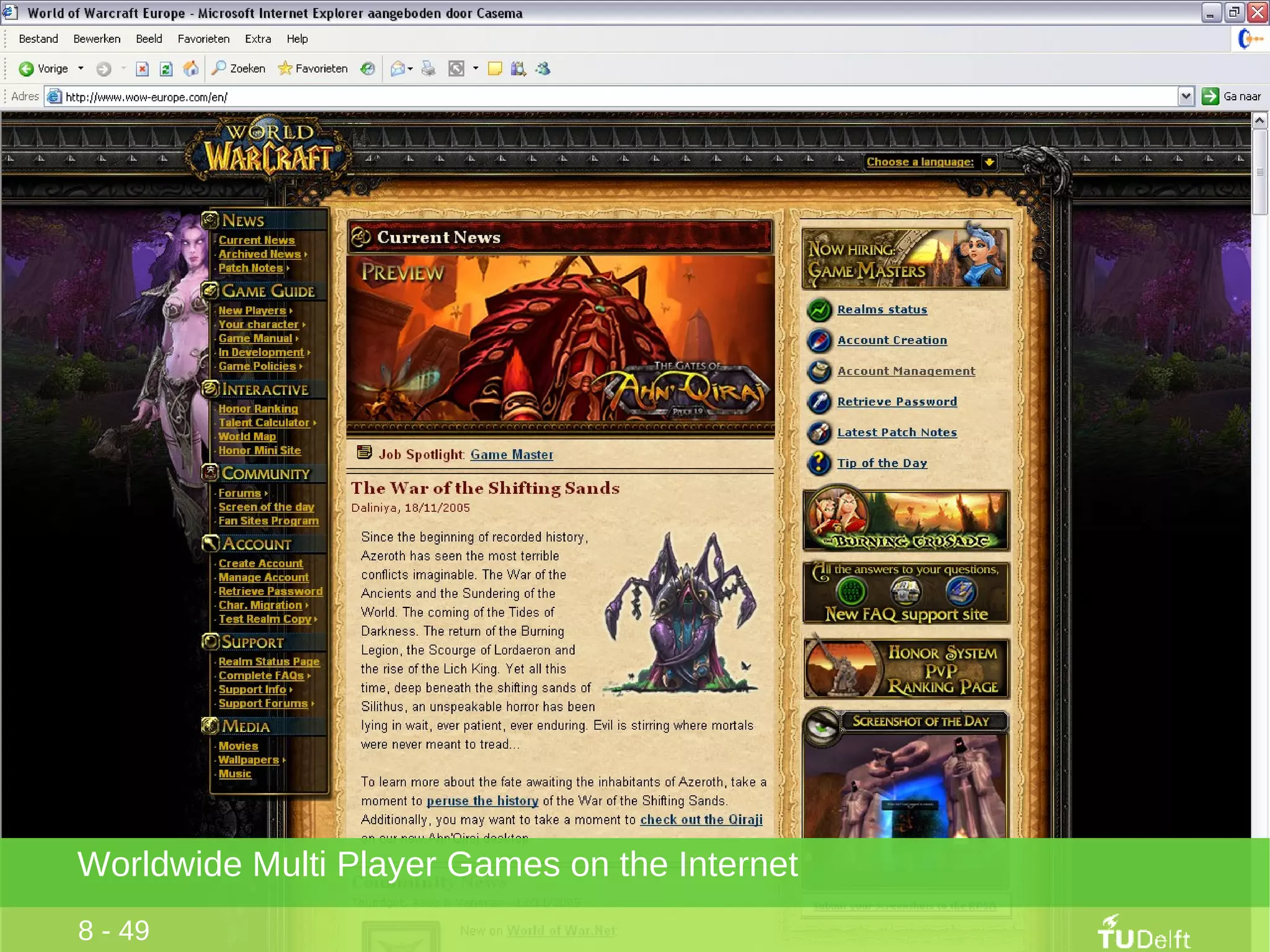Expand the Char. Migration submenu
Viewport: 1270px width, 952px height.
307,606
